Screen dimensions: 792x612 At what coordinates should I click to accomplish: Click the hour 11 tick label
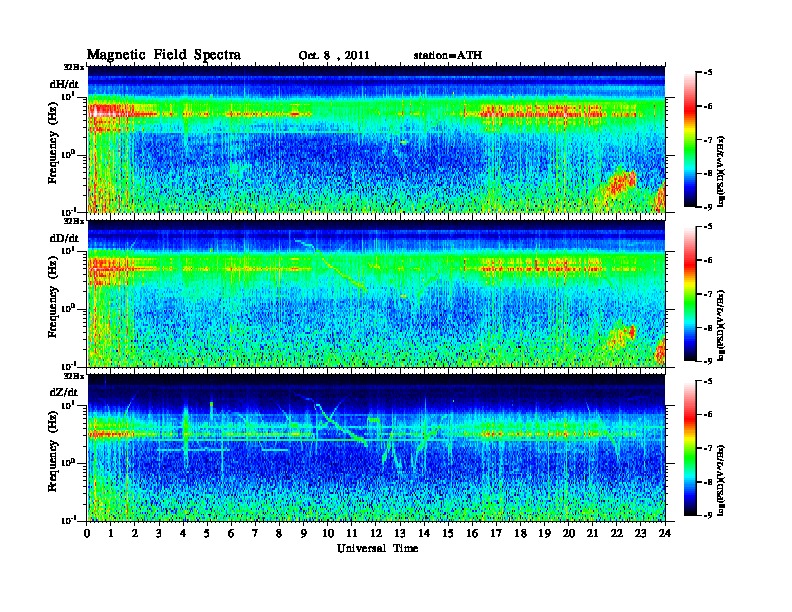pos(352,533)
